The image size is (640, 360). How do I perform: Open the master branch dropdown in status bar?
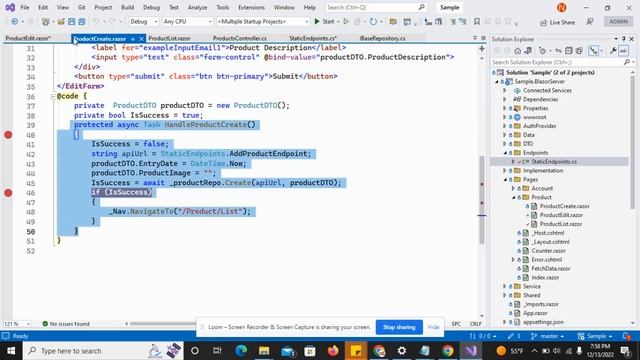[548, 336]
